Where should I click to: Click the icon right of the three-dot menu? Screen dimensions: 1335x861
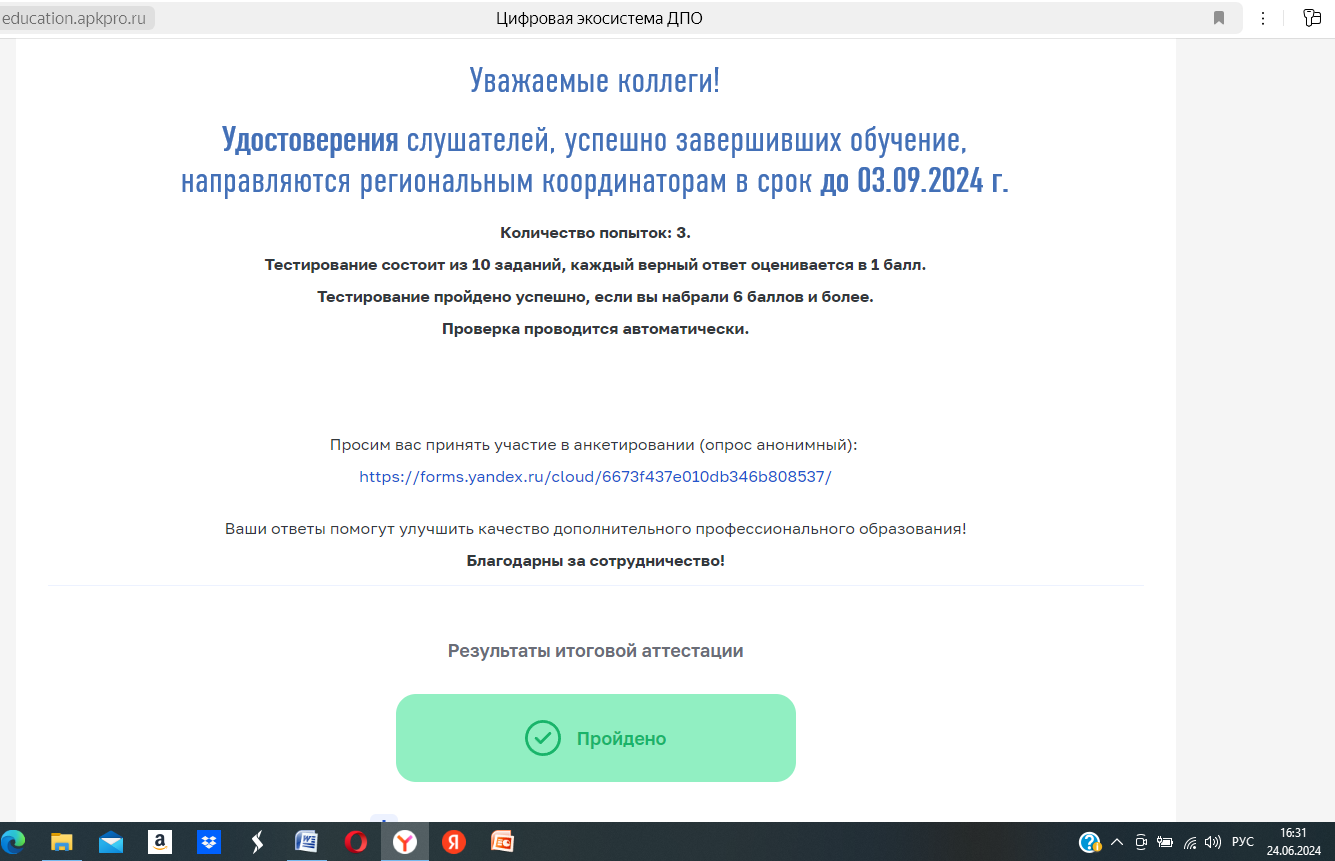1312,18
